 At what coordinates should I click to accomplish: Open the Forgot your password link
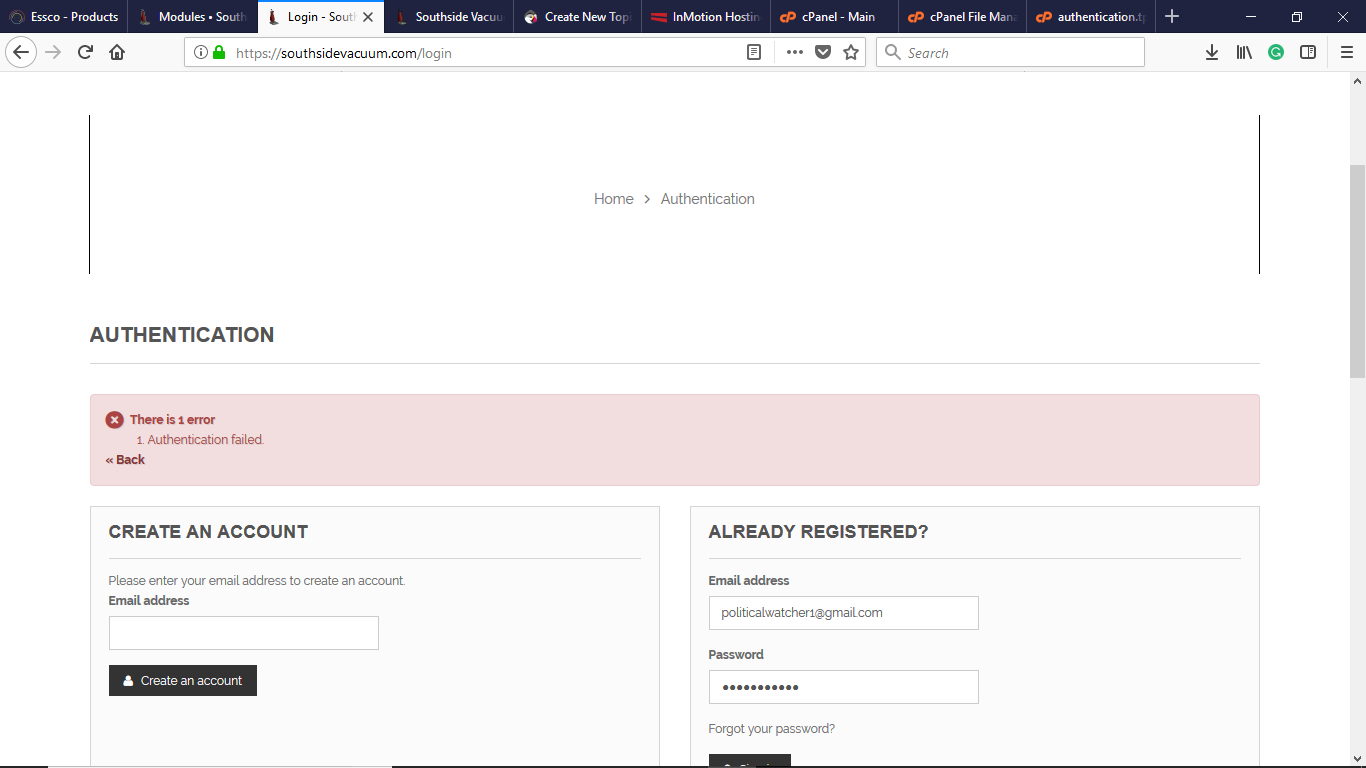tap(772, 729)
